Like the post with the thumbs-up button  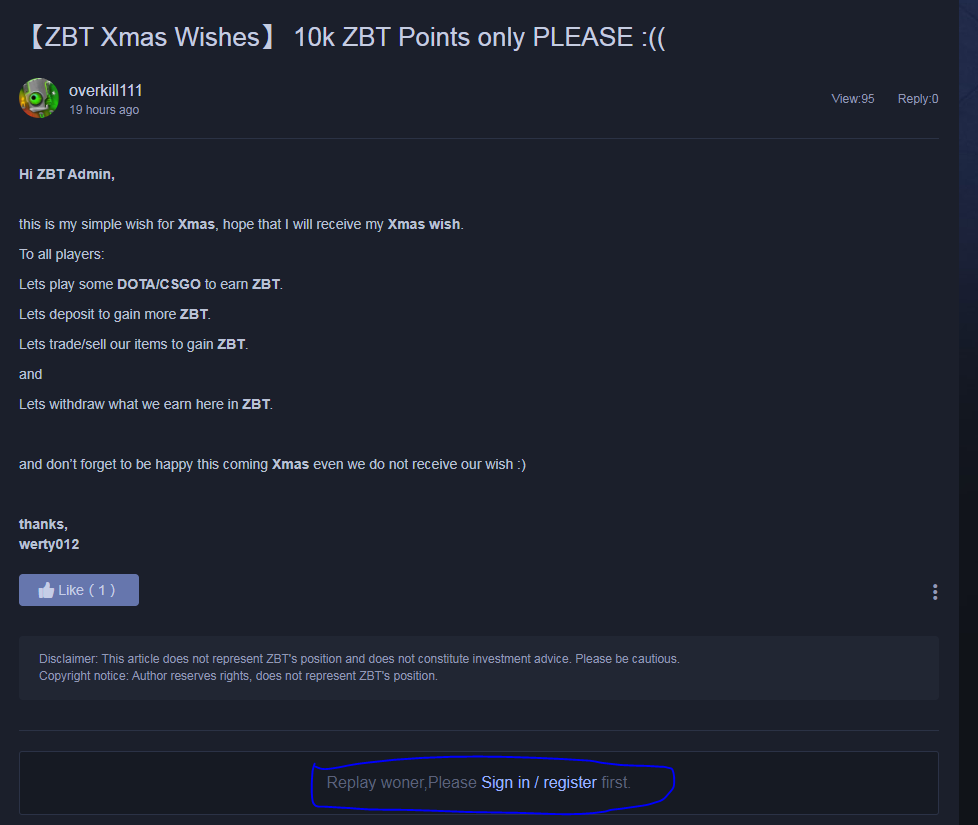pos(79,590)
